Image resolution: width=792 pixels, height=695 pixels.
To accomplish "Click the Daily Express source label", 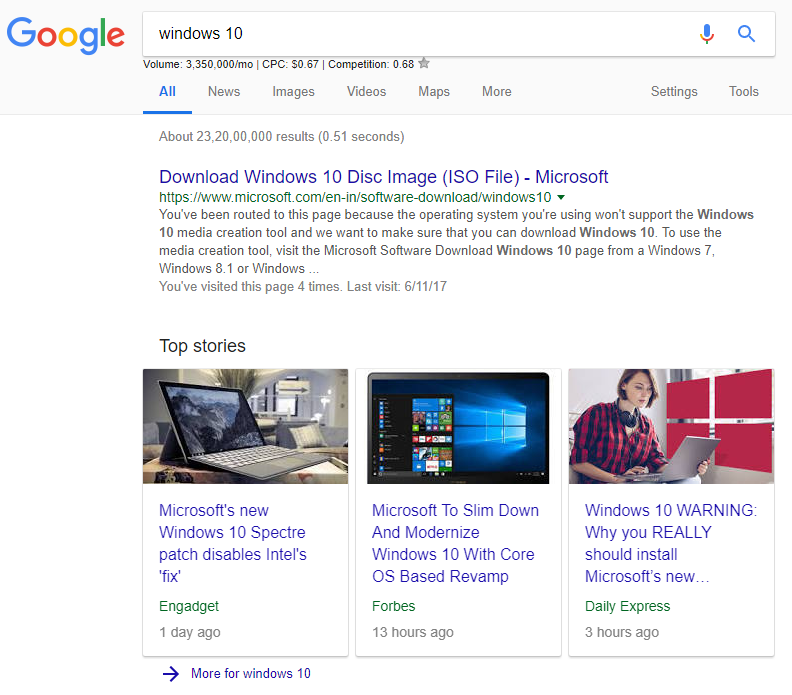I will [x=627, y=606].
